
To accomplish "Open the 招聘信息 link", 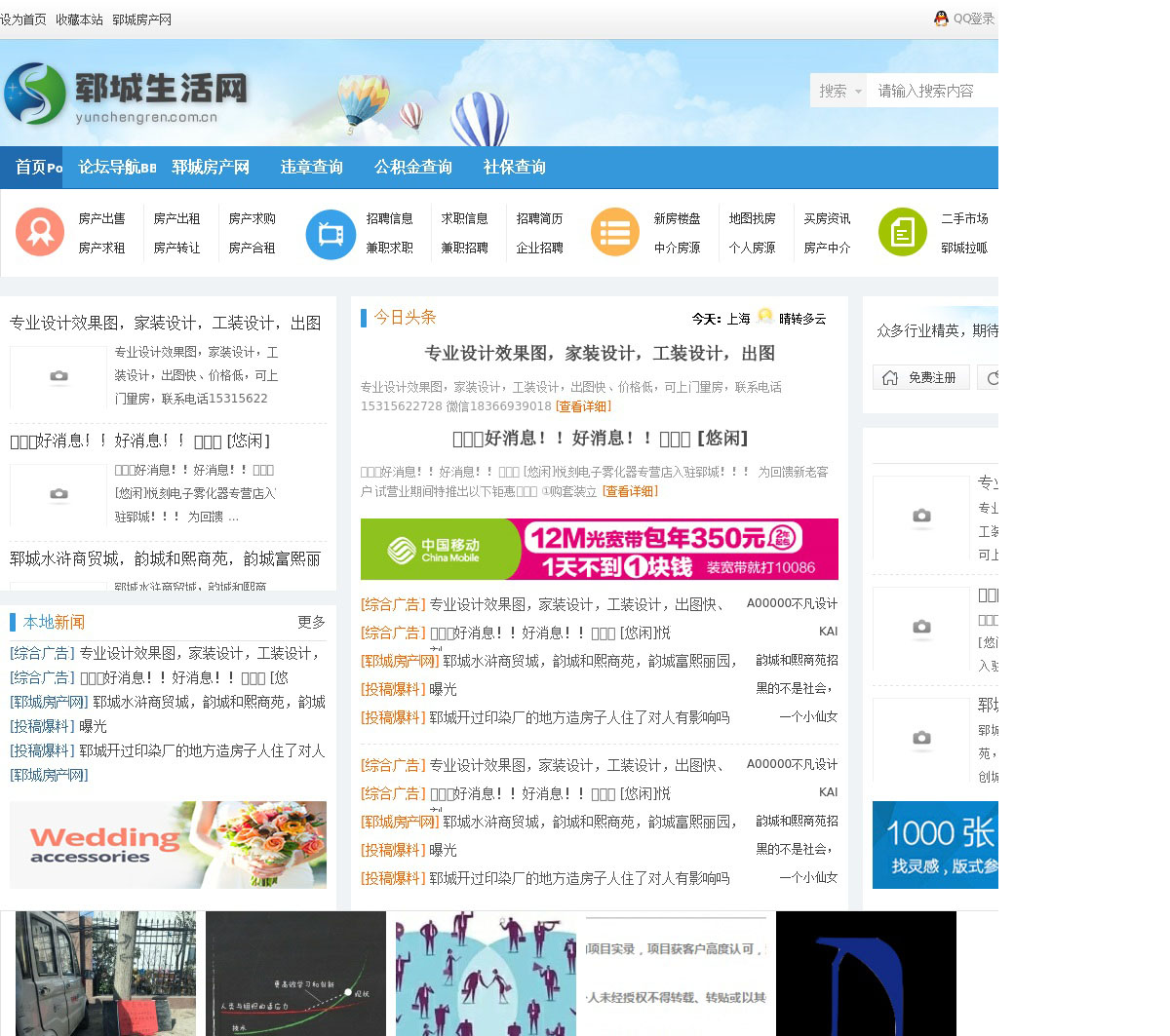I will 390,218.
